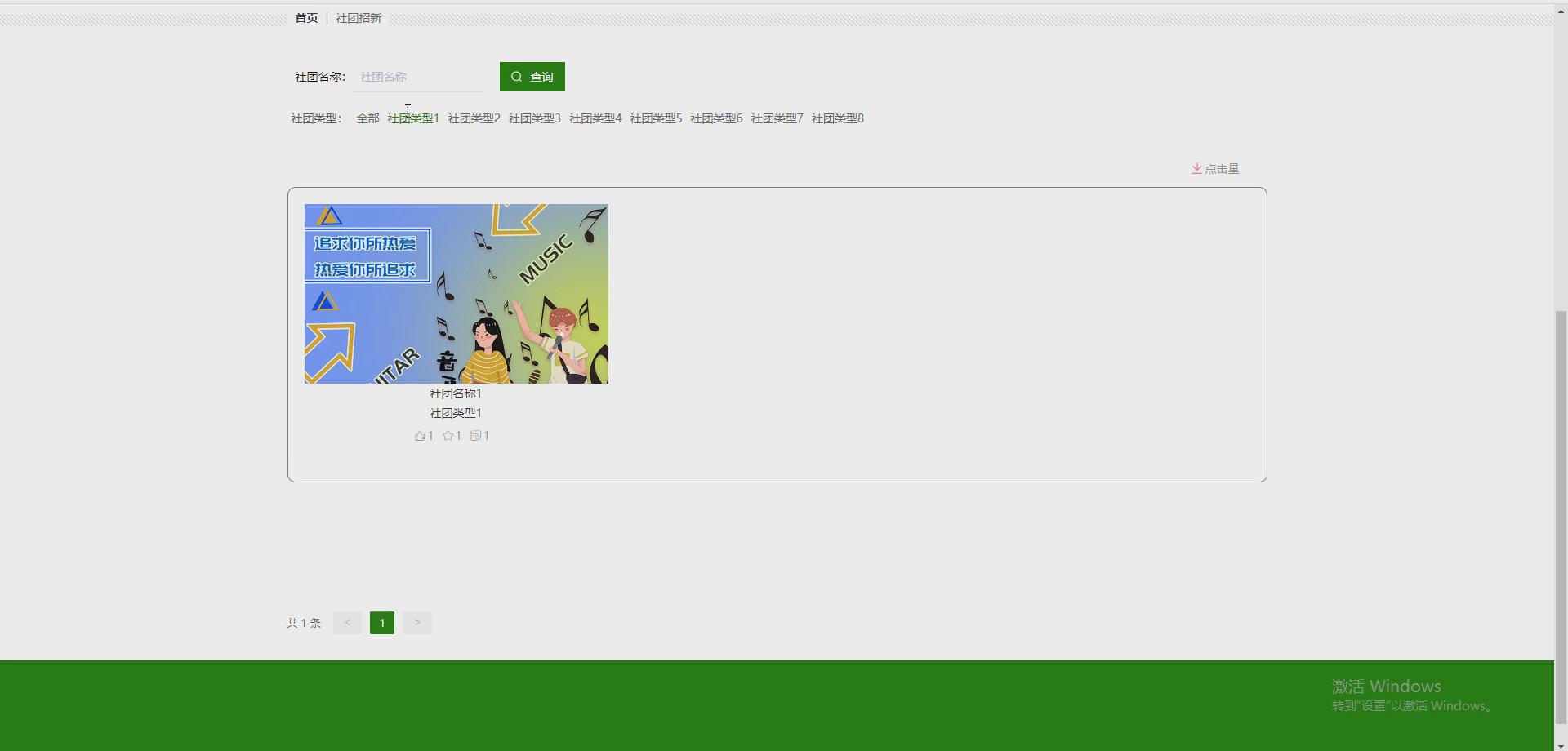Filter by 社团类型4
Viewport: 1568px width, 751px height.
595,118
